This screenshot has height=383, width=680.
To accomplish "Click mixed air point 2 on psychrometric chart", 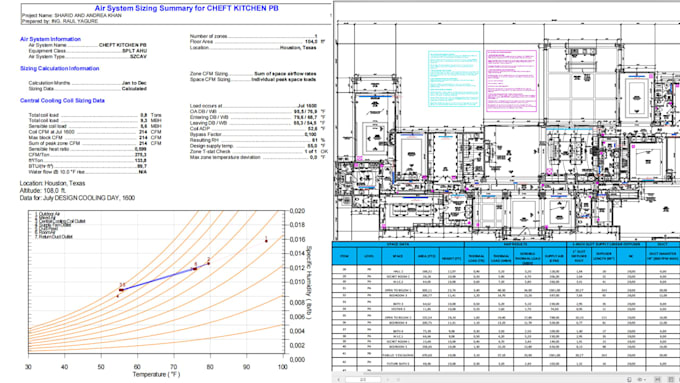I will (209, 263).
